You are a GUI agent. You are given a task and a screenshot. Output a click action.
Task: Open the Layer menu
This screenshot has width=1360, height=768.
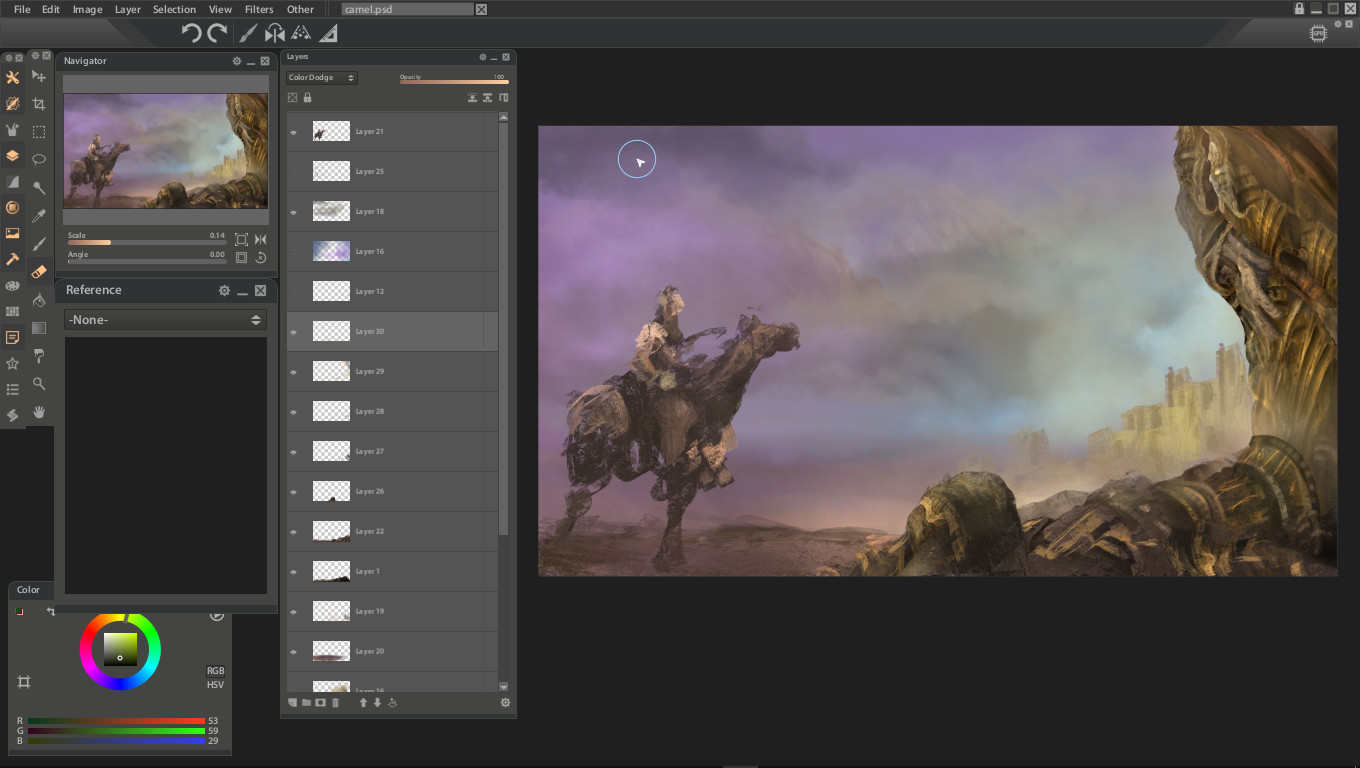128,9
